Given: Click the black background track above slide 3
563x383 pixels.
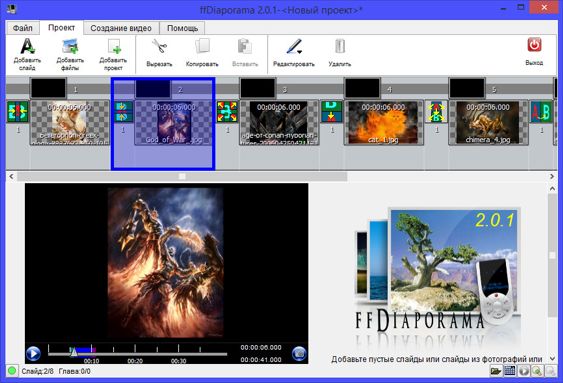Looking at the screenshot, I should (258, 88).
